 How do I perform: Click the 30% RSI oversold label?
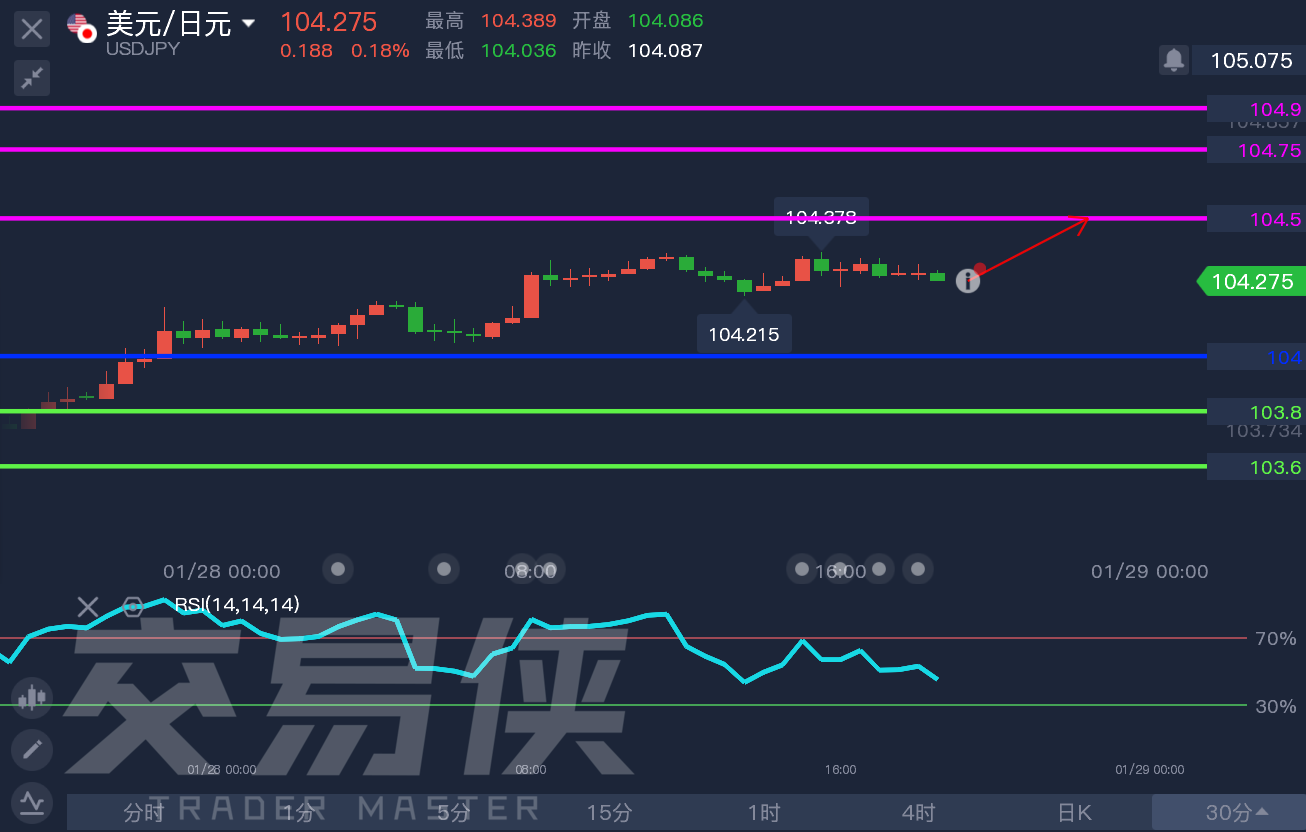(x=1275, y=706)
